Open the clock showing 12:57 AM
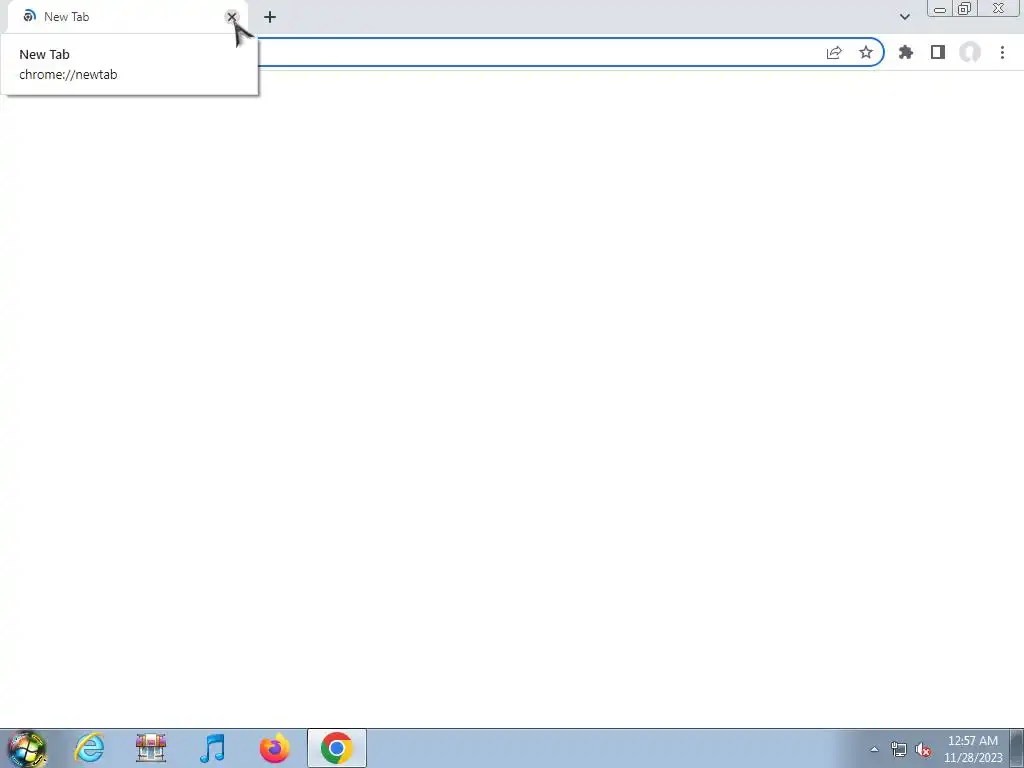Screen dimensions: 1024x768 pyautogui.click(x=973, y=749)
